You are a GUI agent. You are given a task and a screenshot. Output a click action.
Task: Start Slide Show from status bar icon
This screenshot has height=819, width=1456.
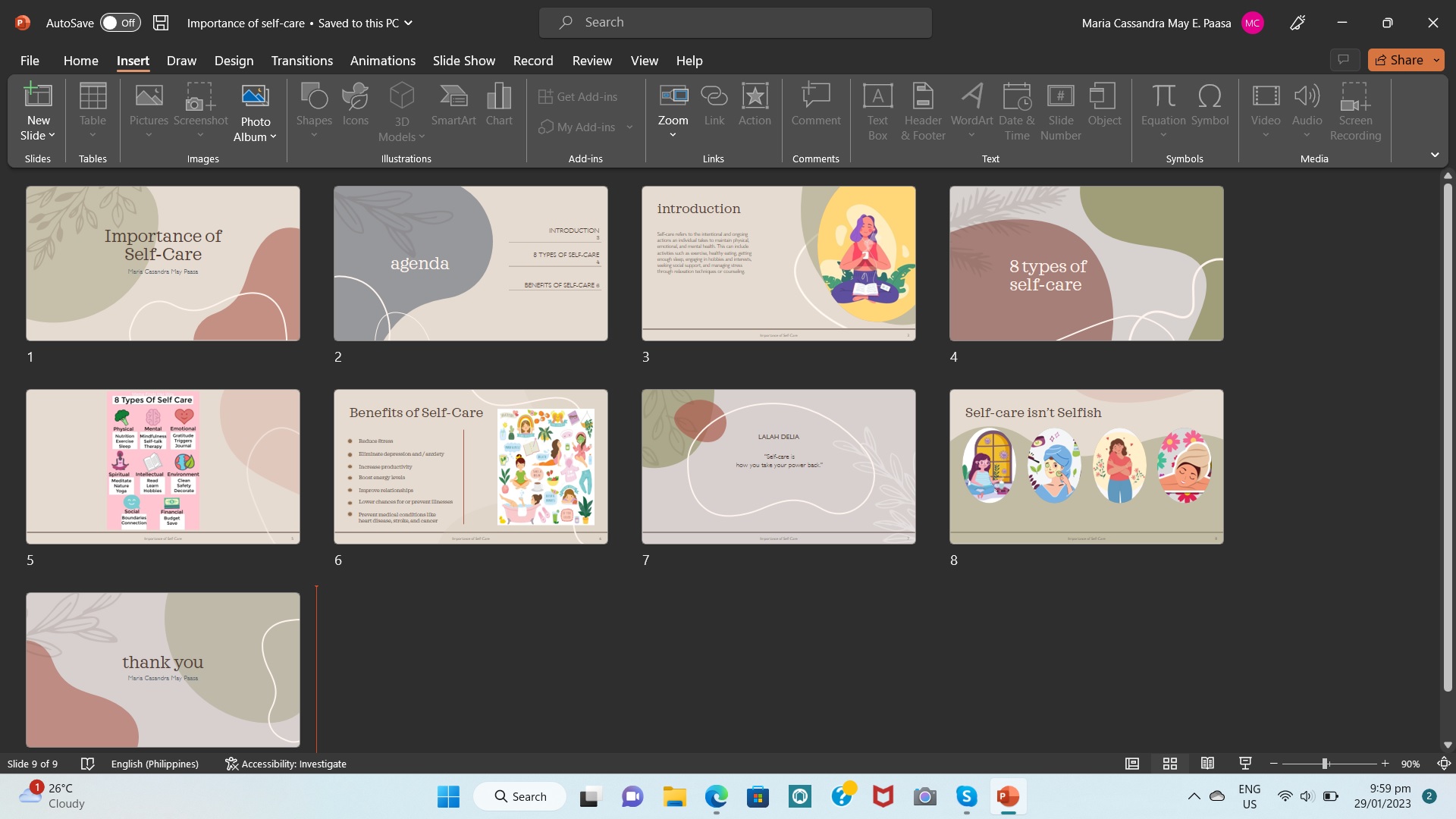[1245, 764]
